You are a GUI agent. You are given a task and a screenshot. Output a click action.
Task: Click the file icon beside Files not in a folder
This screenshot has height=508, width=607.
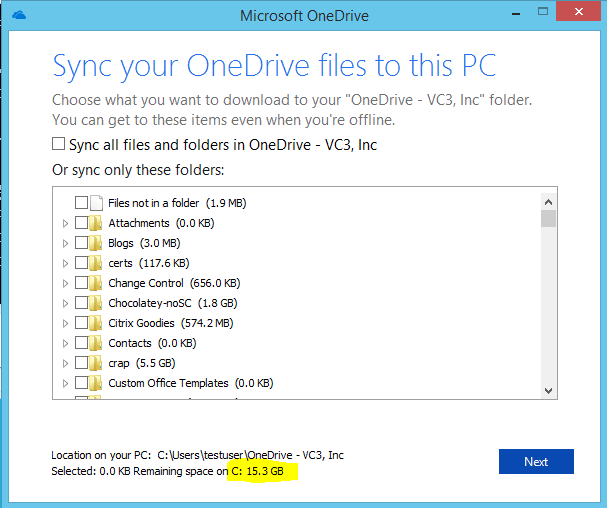(96, 203)
